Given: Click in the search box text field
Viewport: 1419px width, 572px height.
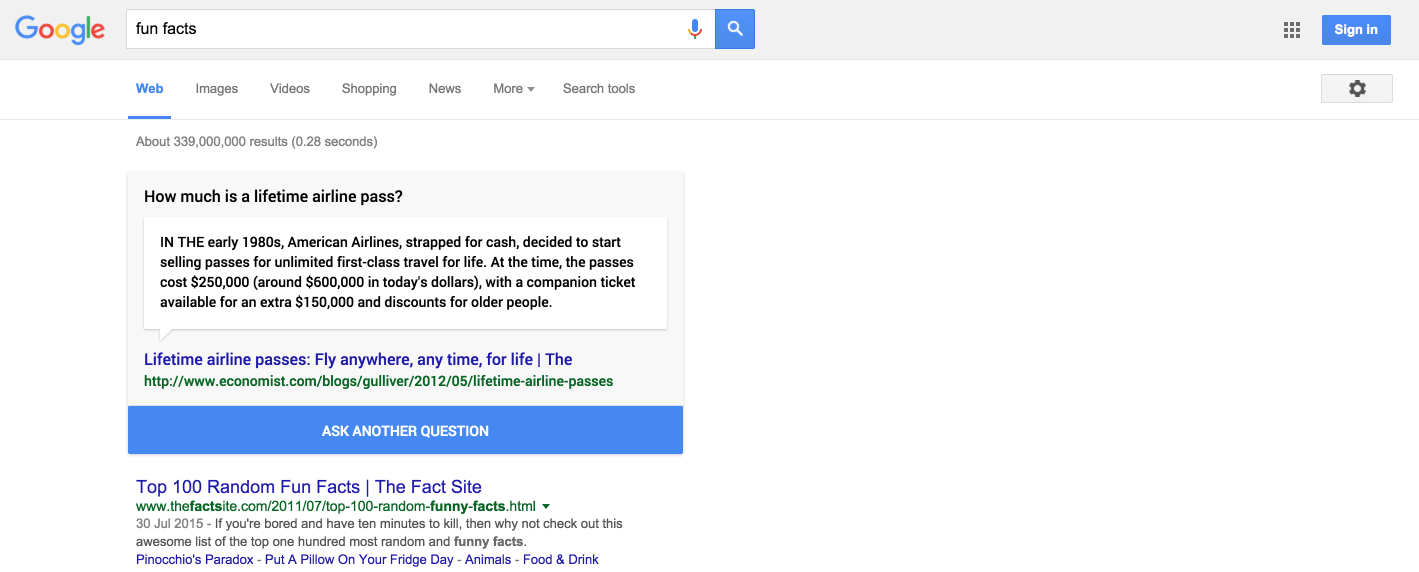Looking at the screenshot, I should pyautogui.click(x=400, y=29).
